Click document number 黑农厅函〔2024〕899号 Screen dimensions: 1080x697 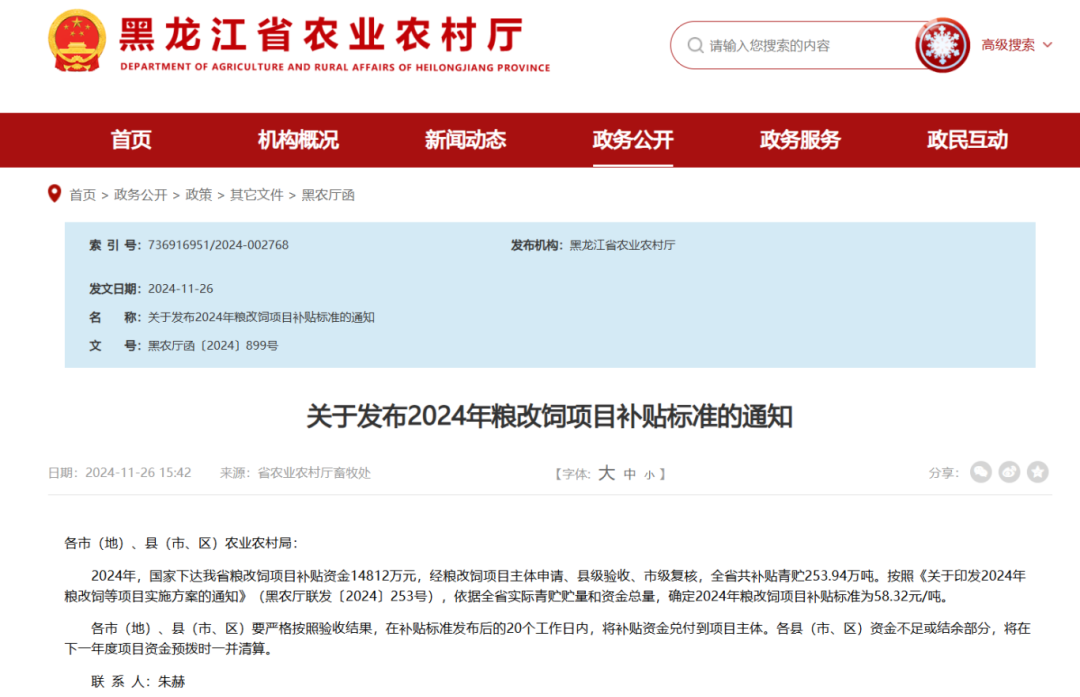(x=213, y=346)
